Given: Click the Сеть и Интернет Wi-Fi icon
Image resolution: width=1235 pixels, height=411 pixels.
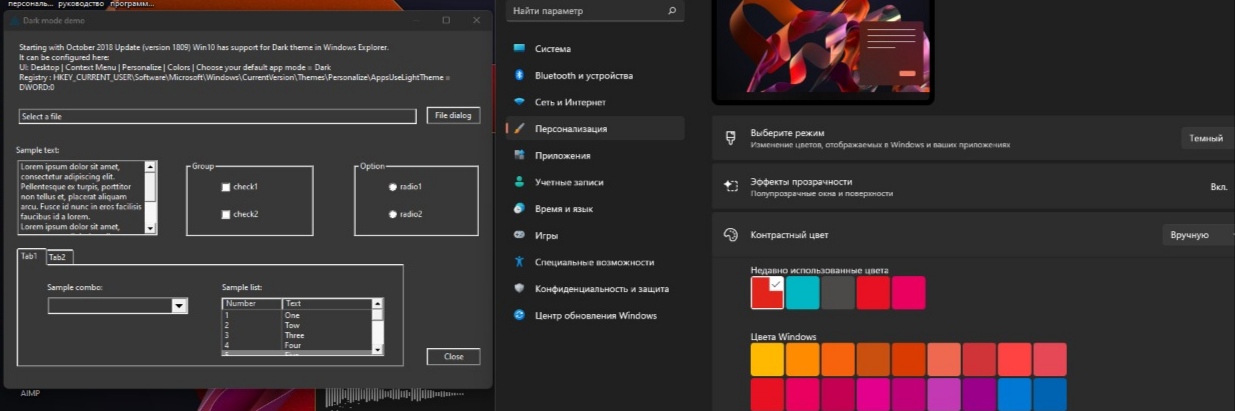Looking at the screenshot, I should click(519, 102).
